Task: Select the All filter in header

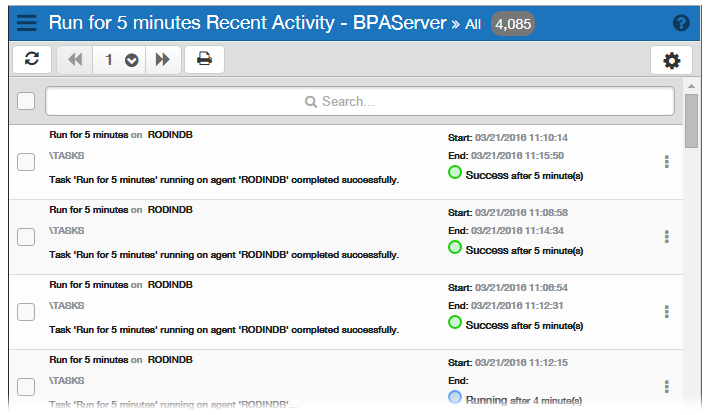Action: [x=473, y=24]
